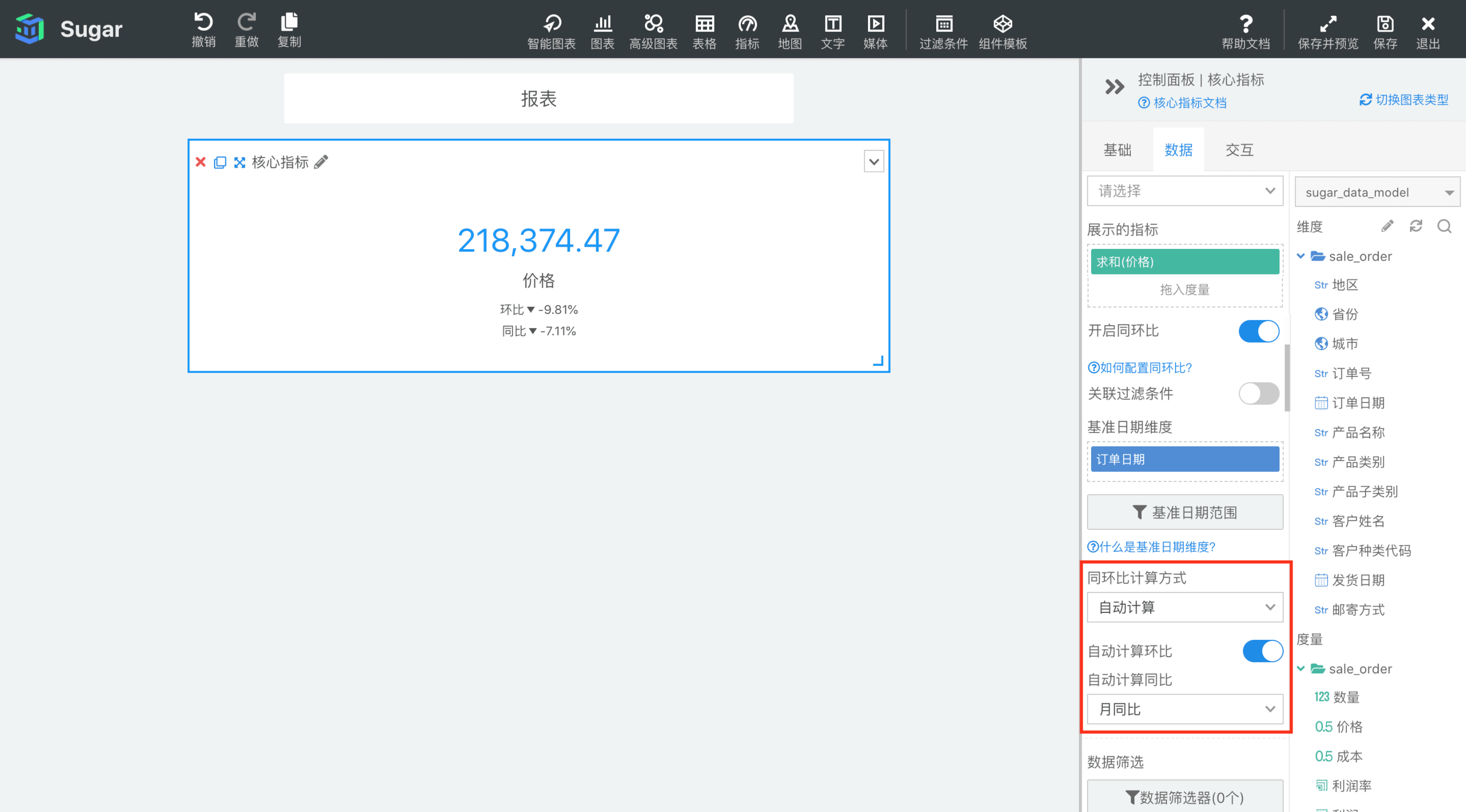Image resolution: width=1466 pixels, height=812 pixels.
Task: Click the 复制 copy icon
Action: [x=289, y=23]
